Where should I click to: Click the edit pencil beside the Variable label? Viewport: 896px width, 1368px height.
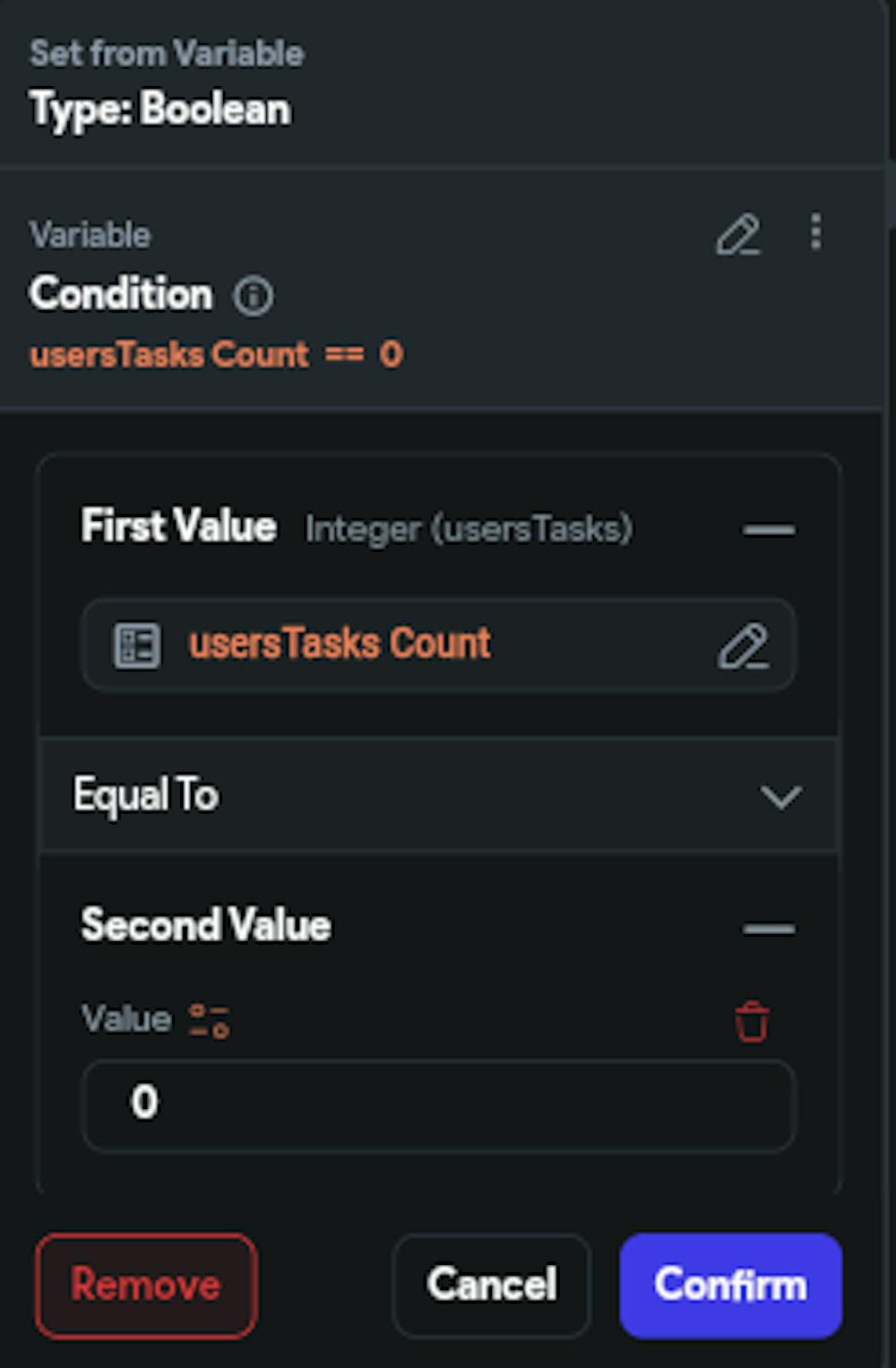(x=738, y=235)
